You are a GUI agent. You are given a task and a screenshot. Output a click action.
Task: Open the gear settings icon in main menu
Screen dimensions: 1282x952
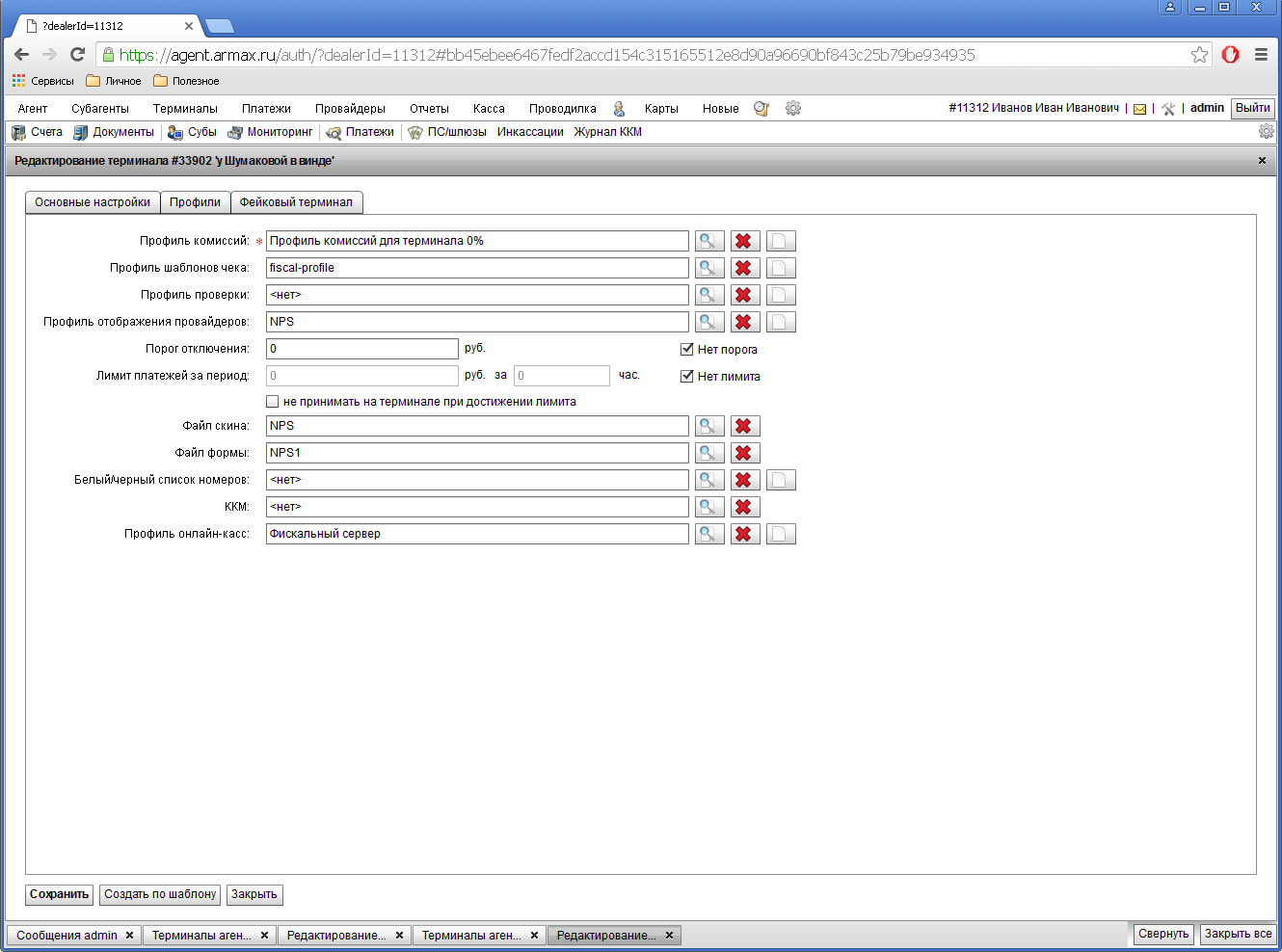[793, 109]
